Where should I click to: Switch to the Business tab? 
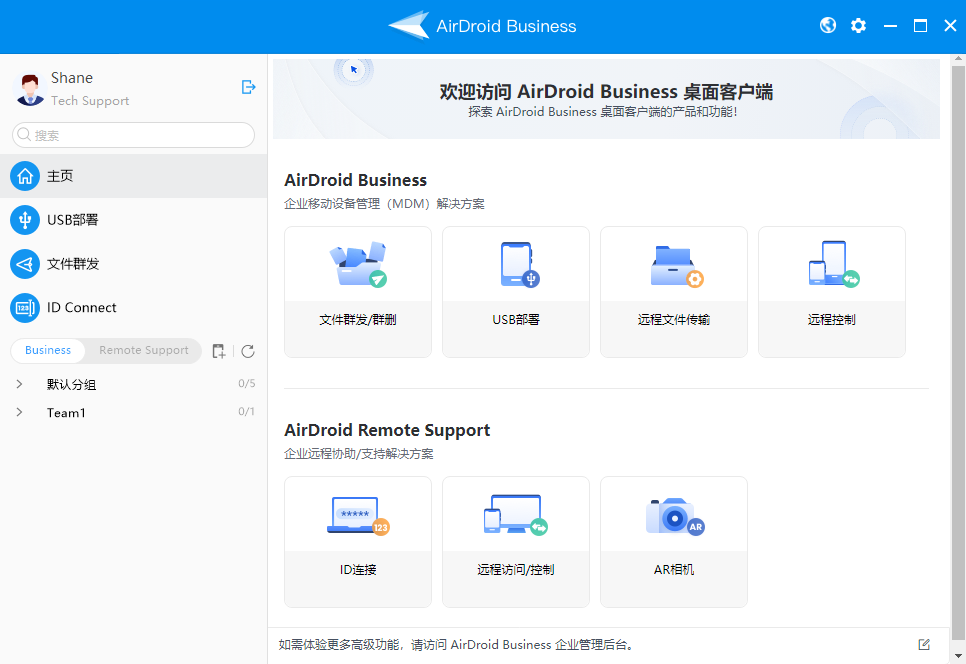coord(48,350)
